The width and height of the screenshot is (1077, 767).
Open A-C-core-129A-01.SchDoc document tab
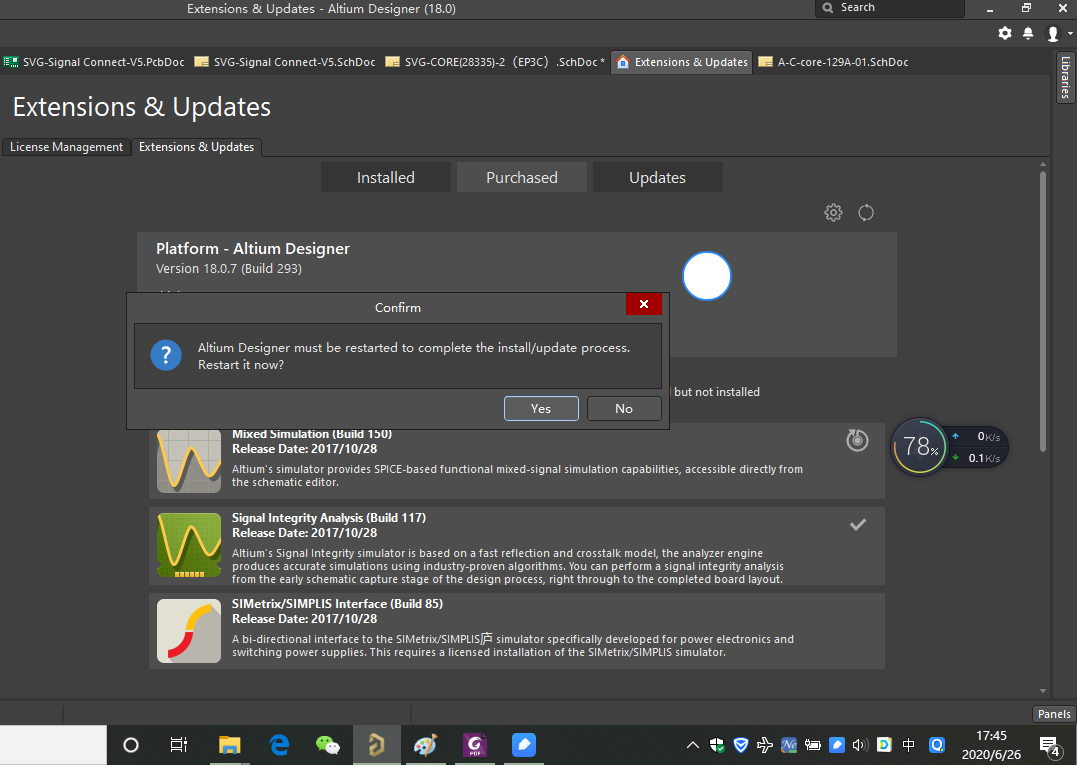pos(833,62)
